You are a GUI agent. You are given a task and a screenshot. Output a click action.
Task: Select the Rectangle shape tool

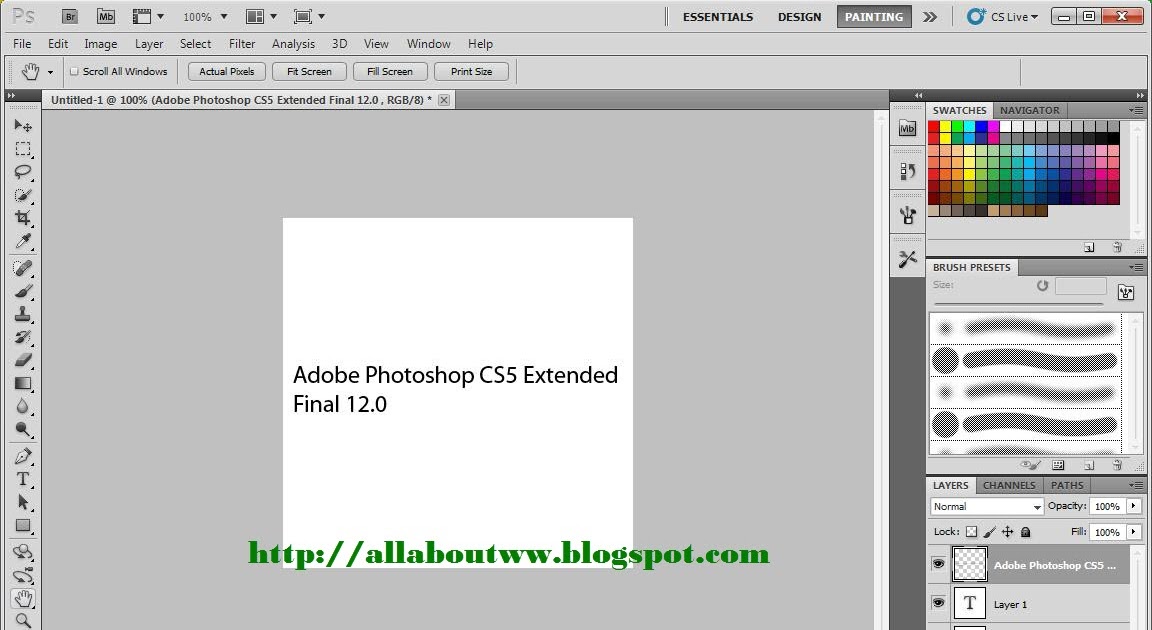(23, 526)
